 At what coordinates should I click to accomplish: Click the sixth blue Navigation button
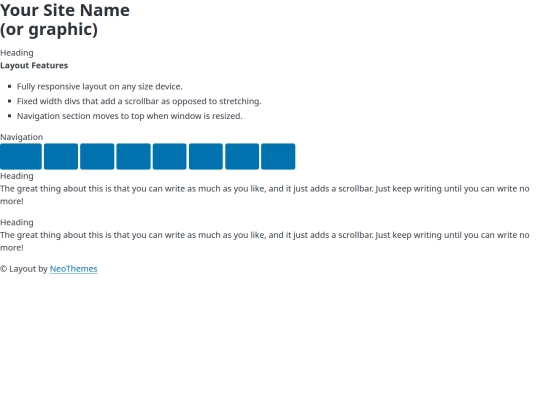click(x=206, y=156)
